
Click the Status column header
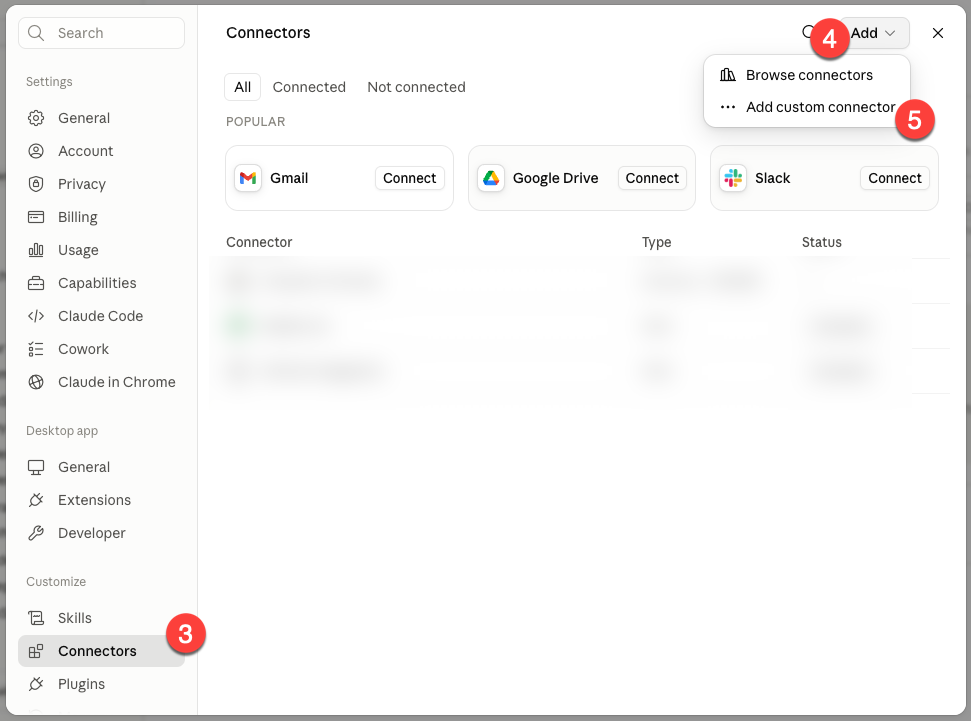[x=822, y=242]
